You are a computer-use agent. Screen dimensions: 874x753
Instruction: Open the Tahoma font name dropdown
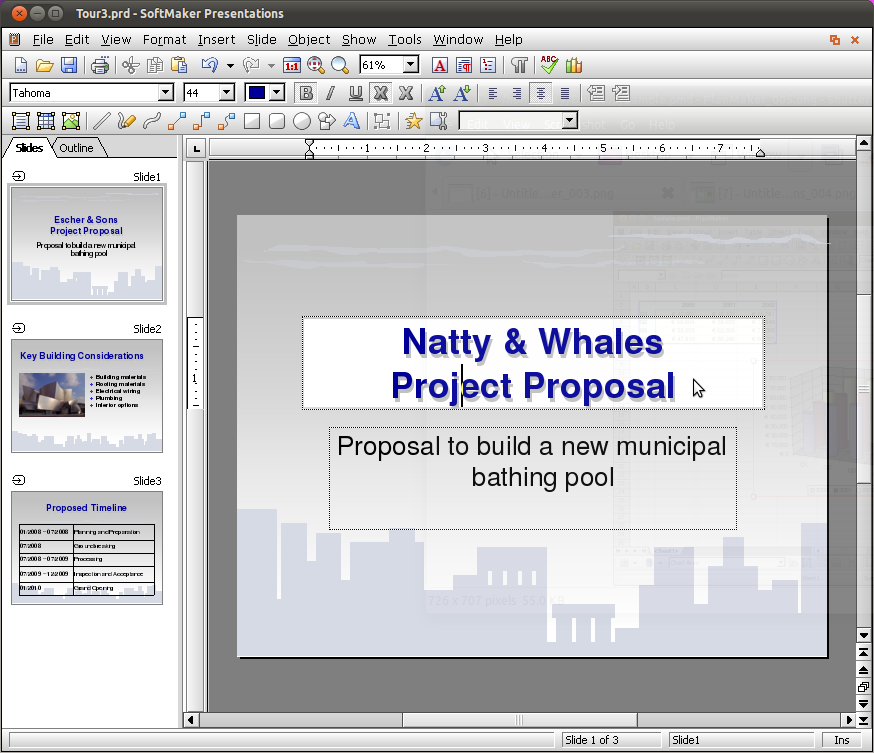pos(165,93)
